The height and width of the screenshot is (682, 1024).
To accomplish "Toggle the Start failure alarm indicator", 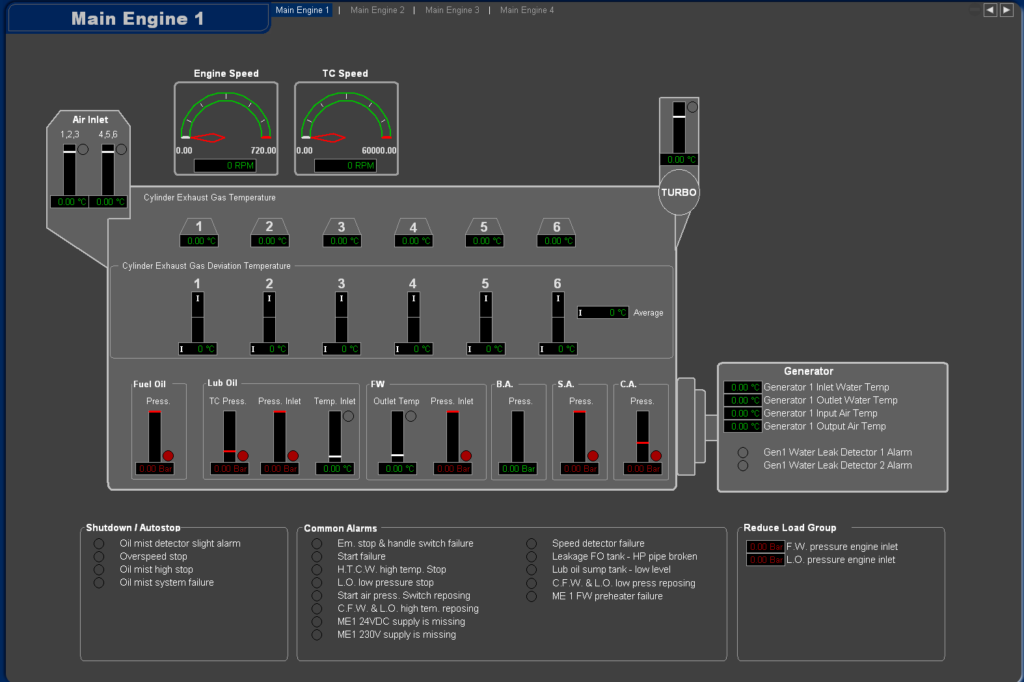I will click(317, 557).
